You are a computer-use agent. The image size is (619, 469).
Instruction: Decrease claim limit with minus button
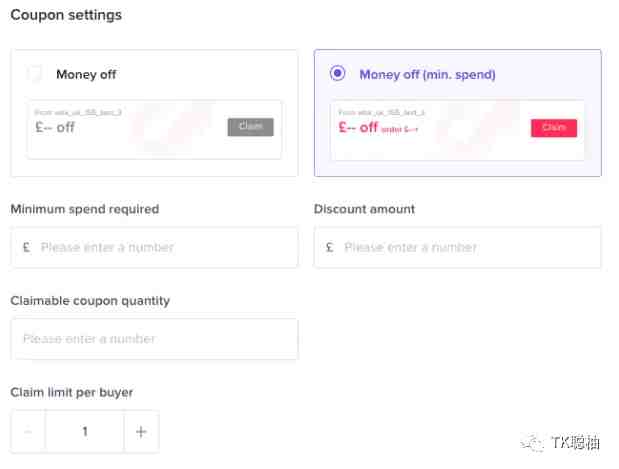[x=28, y=431]
